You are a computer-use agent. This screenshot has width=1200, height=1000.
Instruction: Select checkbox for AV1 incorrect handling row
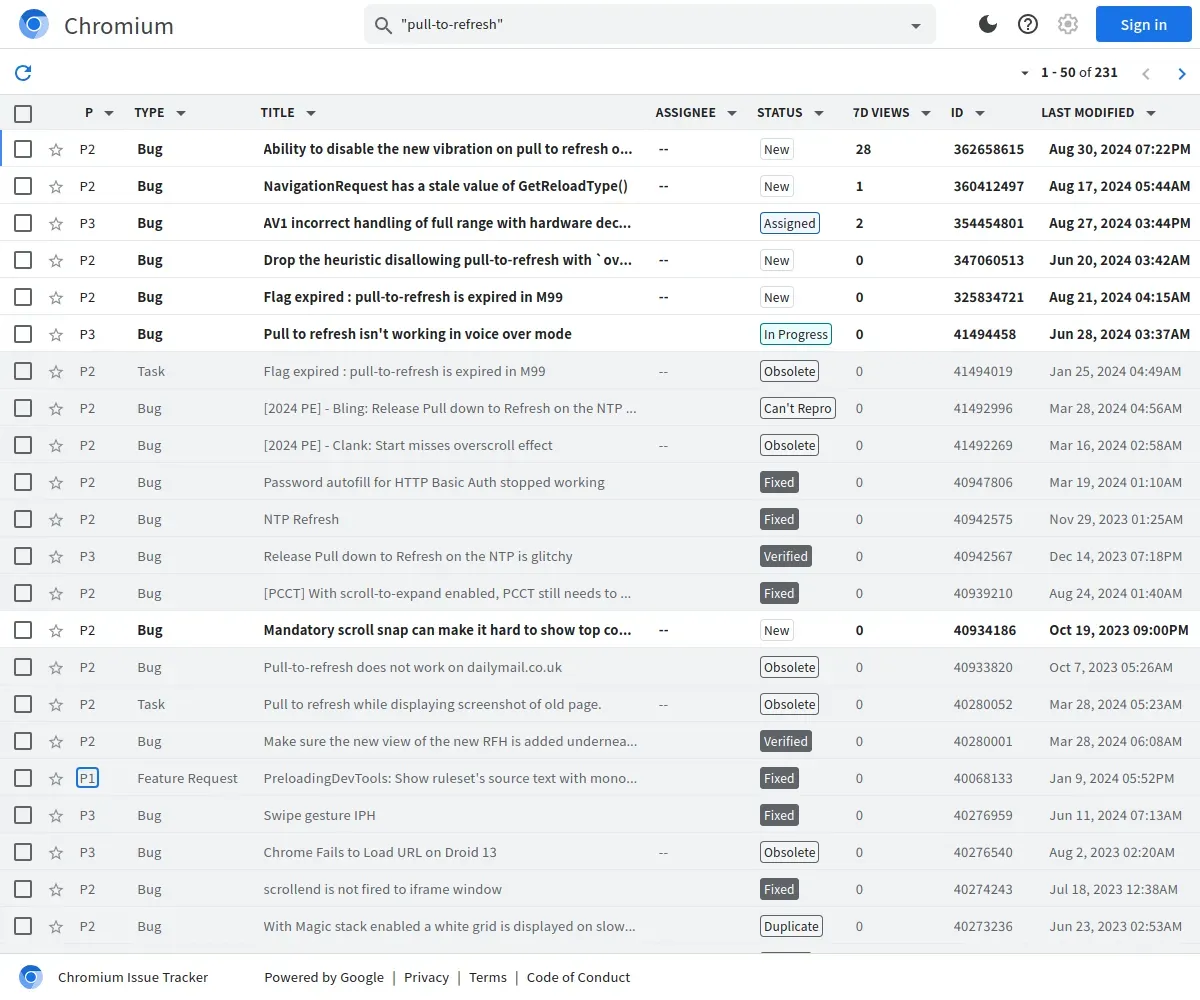click(23, 223)
